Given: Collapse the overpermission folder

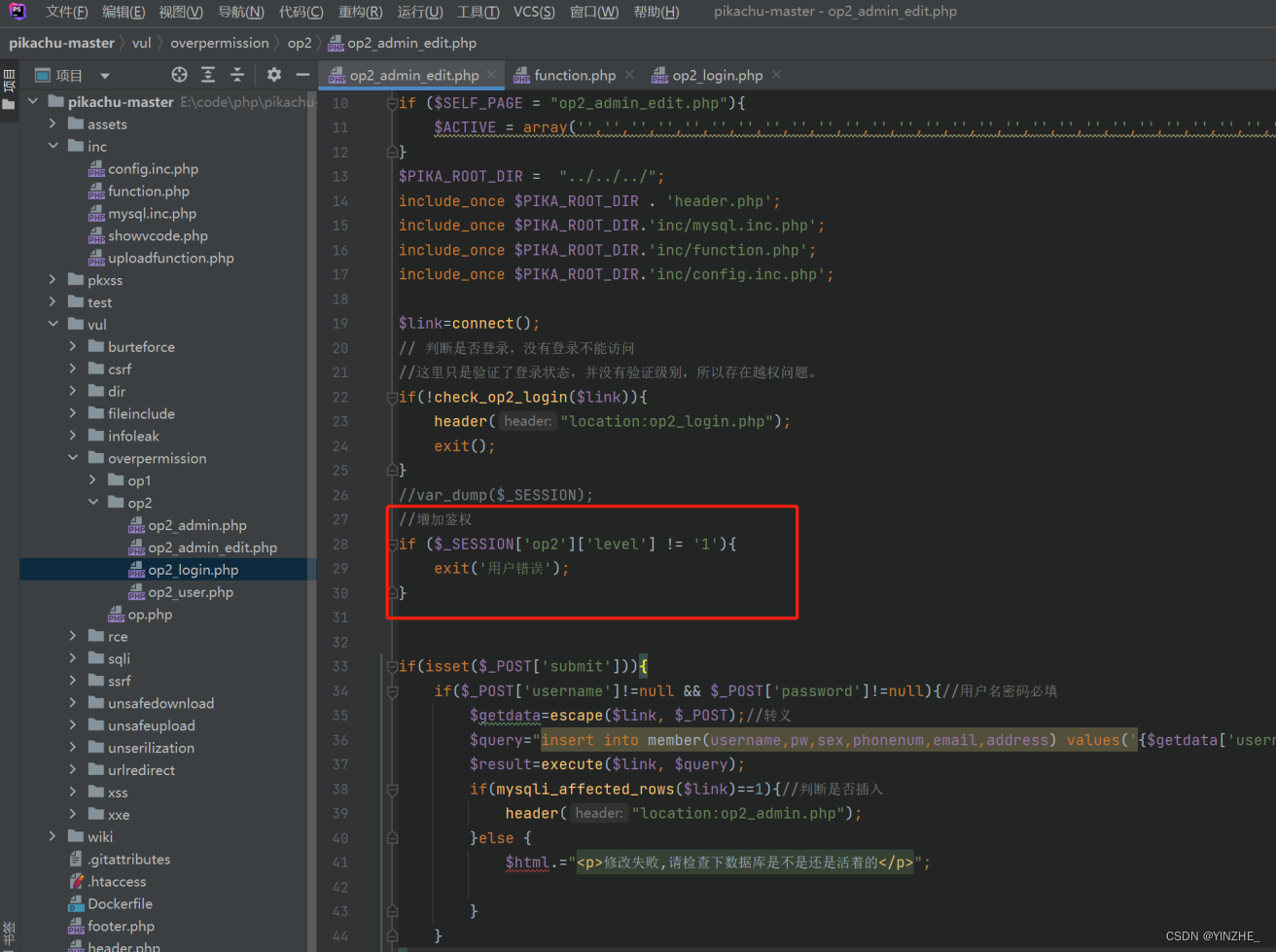Looking at the screenshot, I should point(73,458).
